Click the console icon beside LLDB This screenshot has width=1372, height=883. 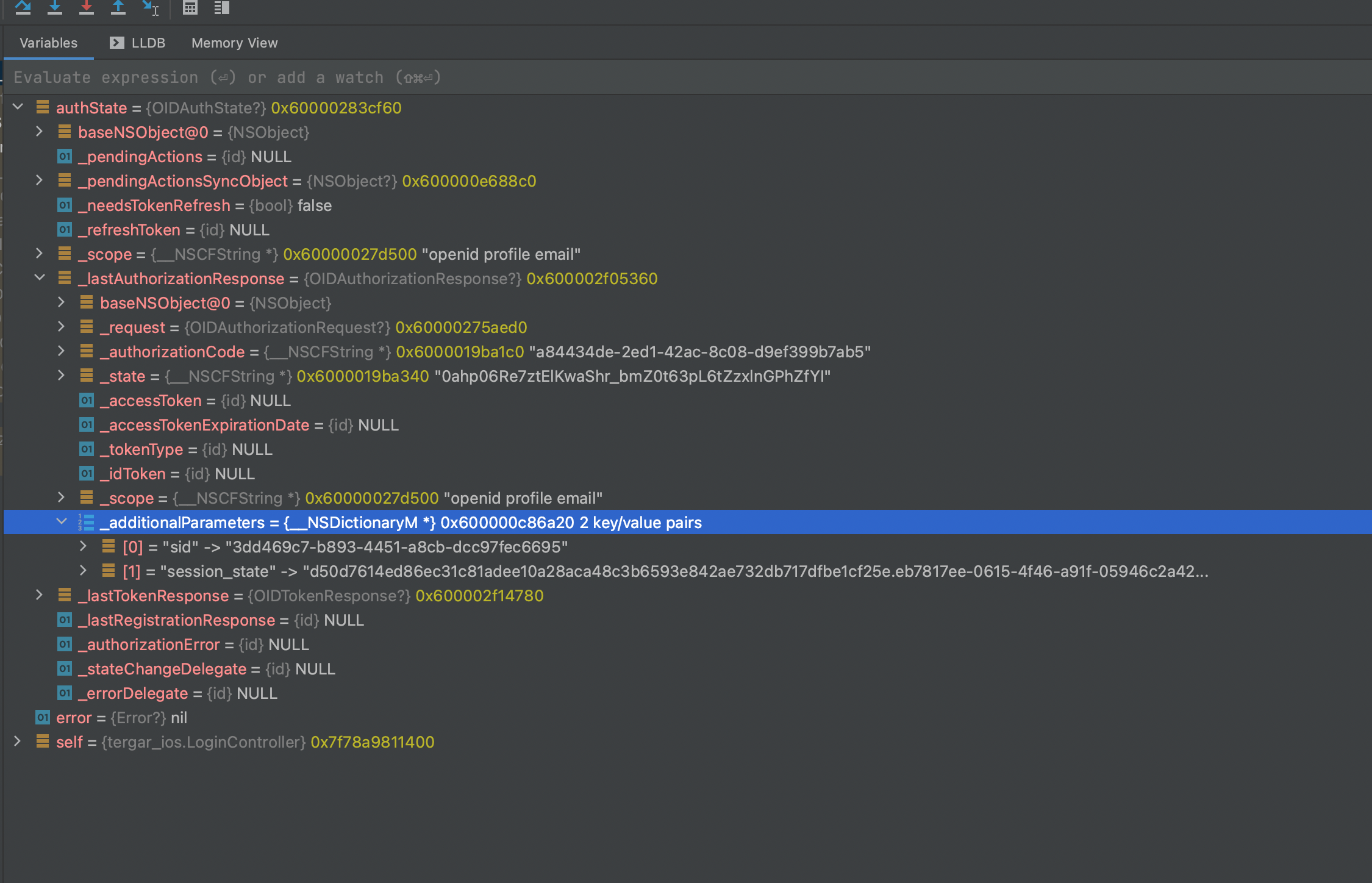(x=116, y=43)
